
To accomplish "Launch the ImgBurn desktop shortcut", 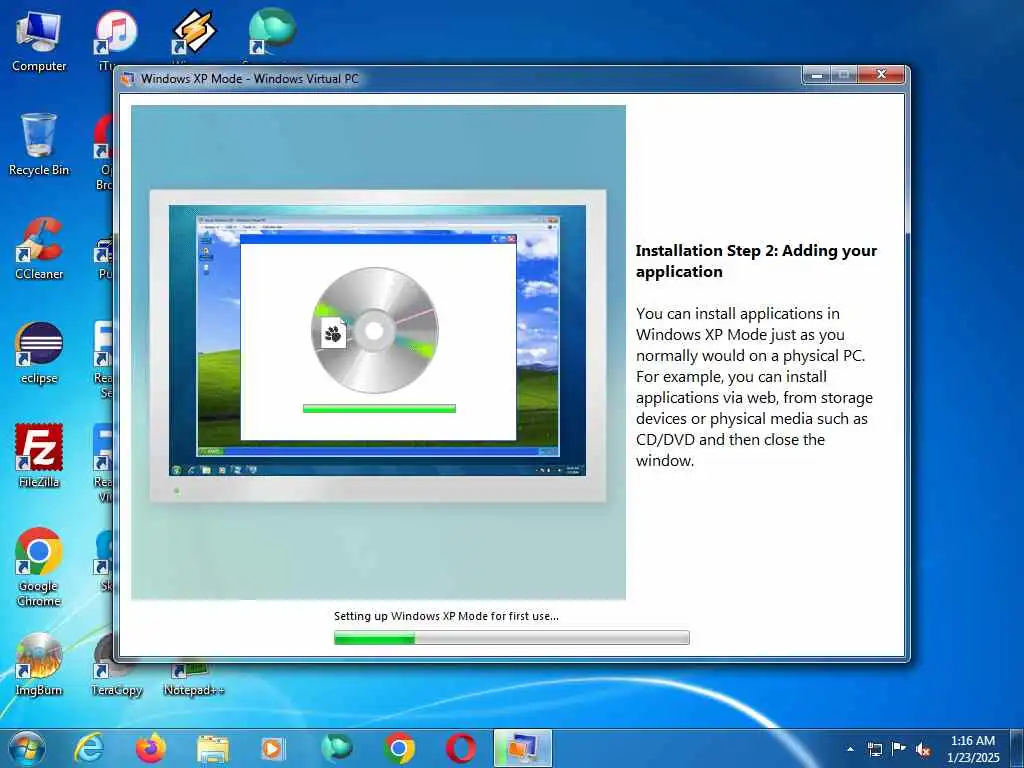I will (39, 664).
